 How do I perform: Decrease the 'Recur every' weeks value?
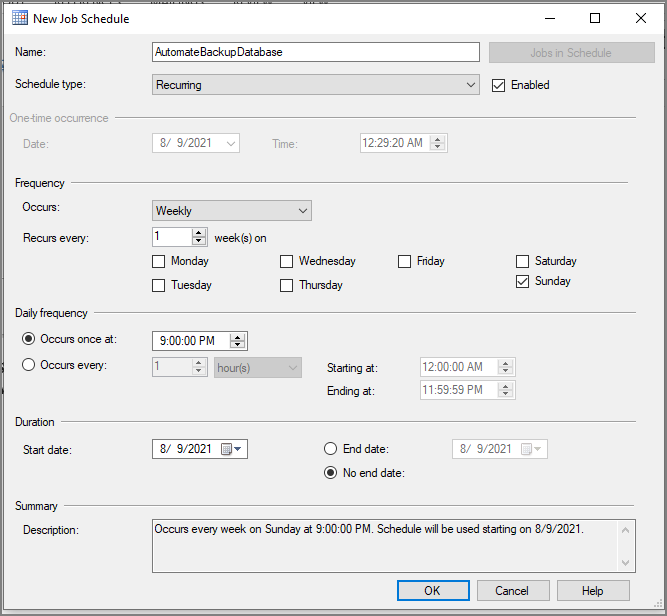tap(199, 242)
